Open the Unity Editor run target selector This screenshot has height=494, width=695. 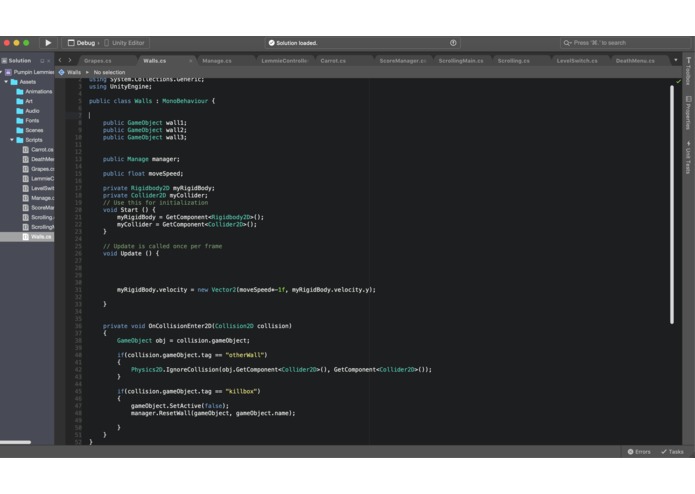pos(124,43)
